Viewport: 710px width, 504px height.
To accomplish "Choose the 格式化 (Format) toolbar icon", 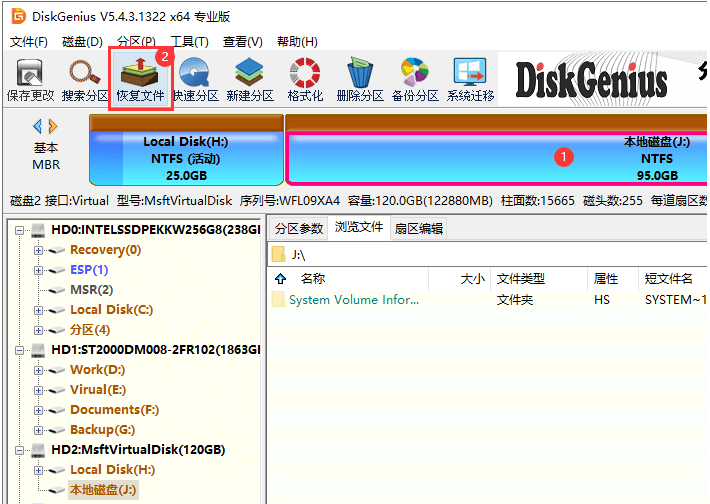I will (305, 80).
